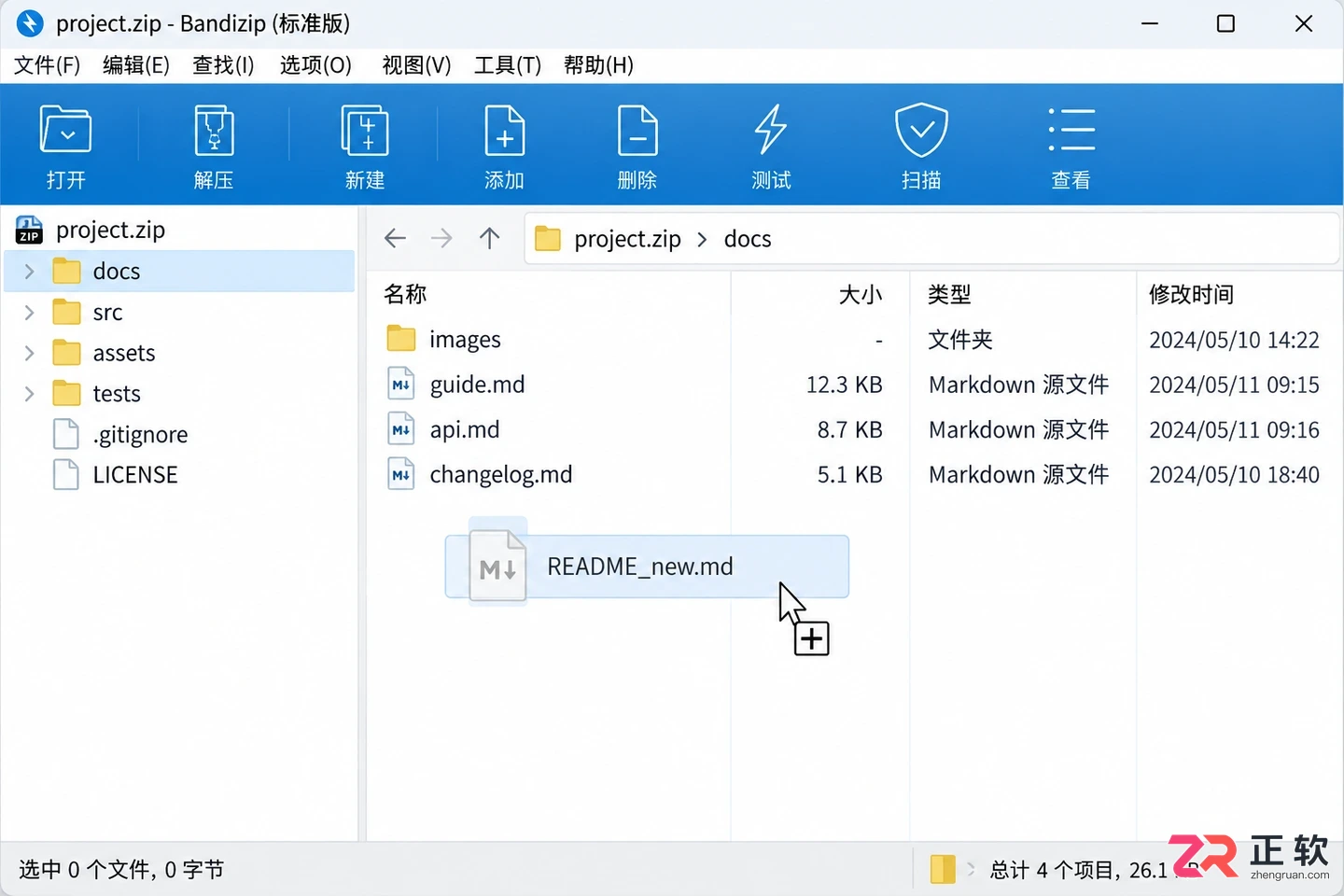Open the 帮助(H) menu
1344x896 pixels.
point(598,65)
